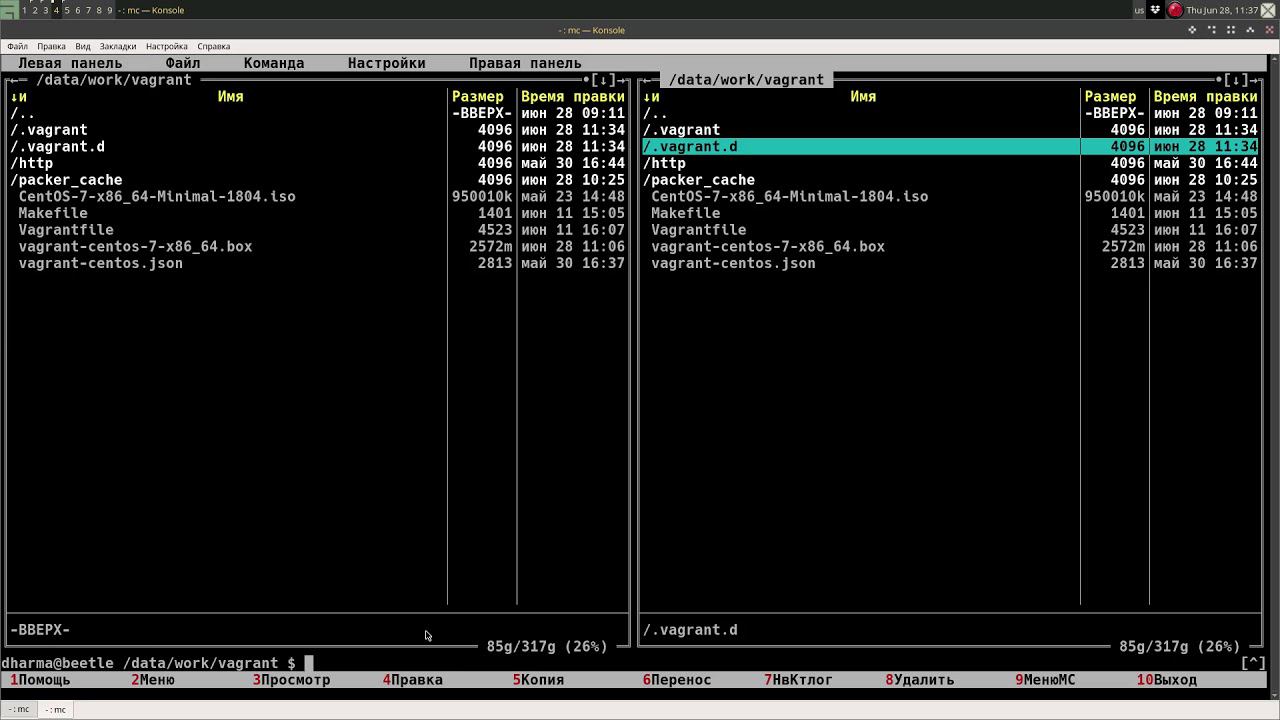Select /http directory in left panel
This screenshot has height=720, width=1280.
tap(318, 163)
